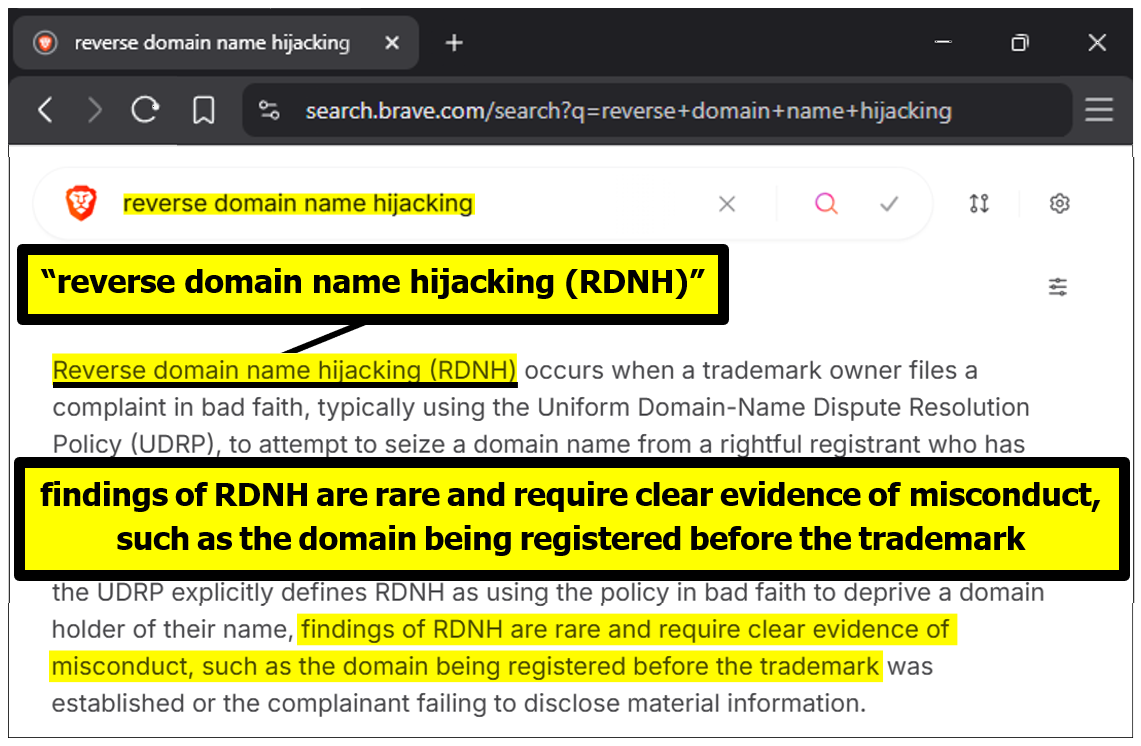
Task: Open search settings gear icon
Action: (x=1060, y=204)
